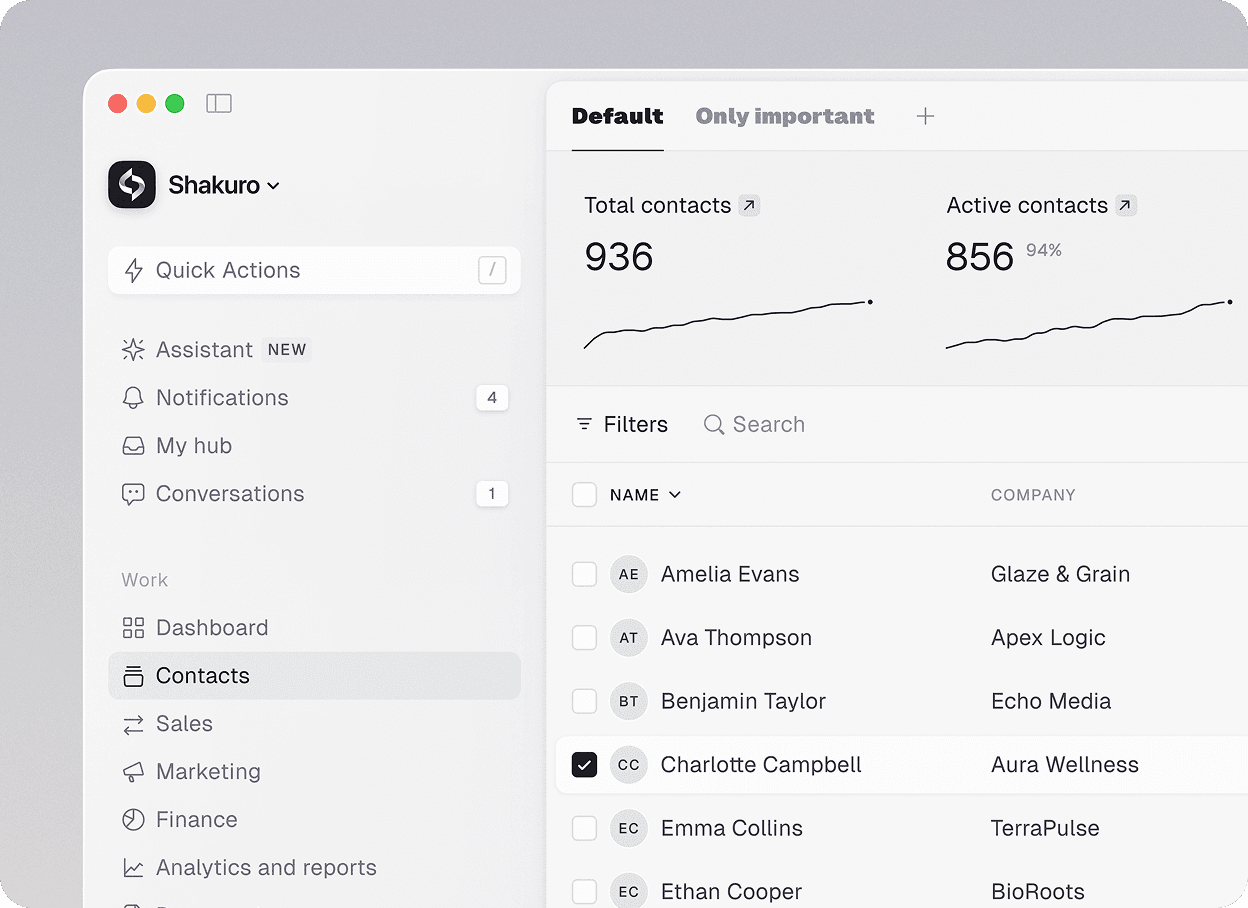Click the Search magnifier icon
The width and height of the screenshot is (1248, 908).
pyautogui.click(x=714, y=425)
